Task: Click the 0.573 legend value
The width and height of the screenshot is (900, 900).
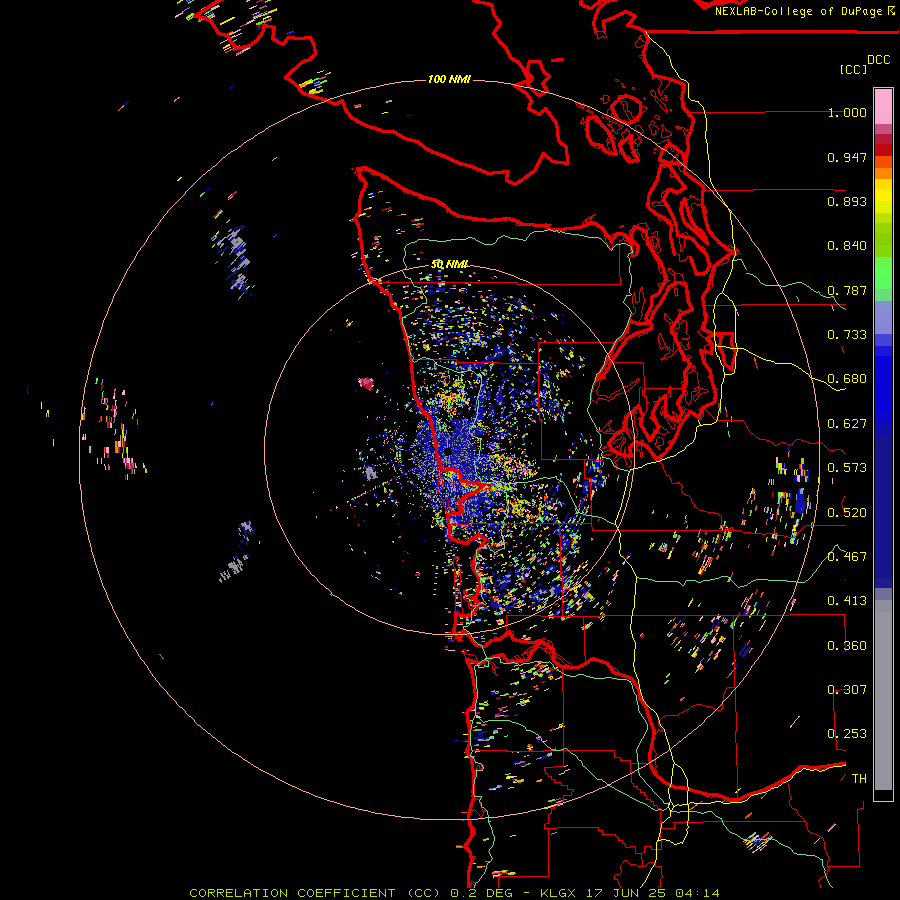Action: 847,468
